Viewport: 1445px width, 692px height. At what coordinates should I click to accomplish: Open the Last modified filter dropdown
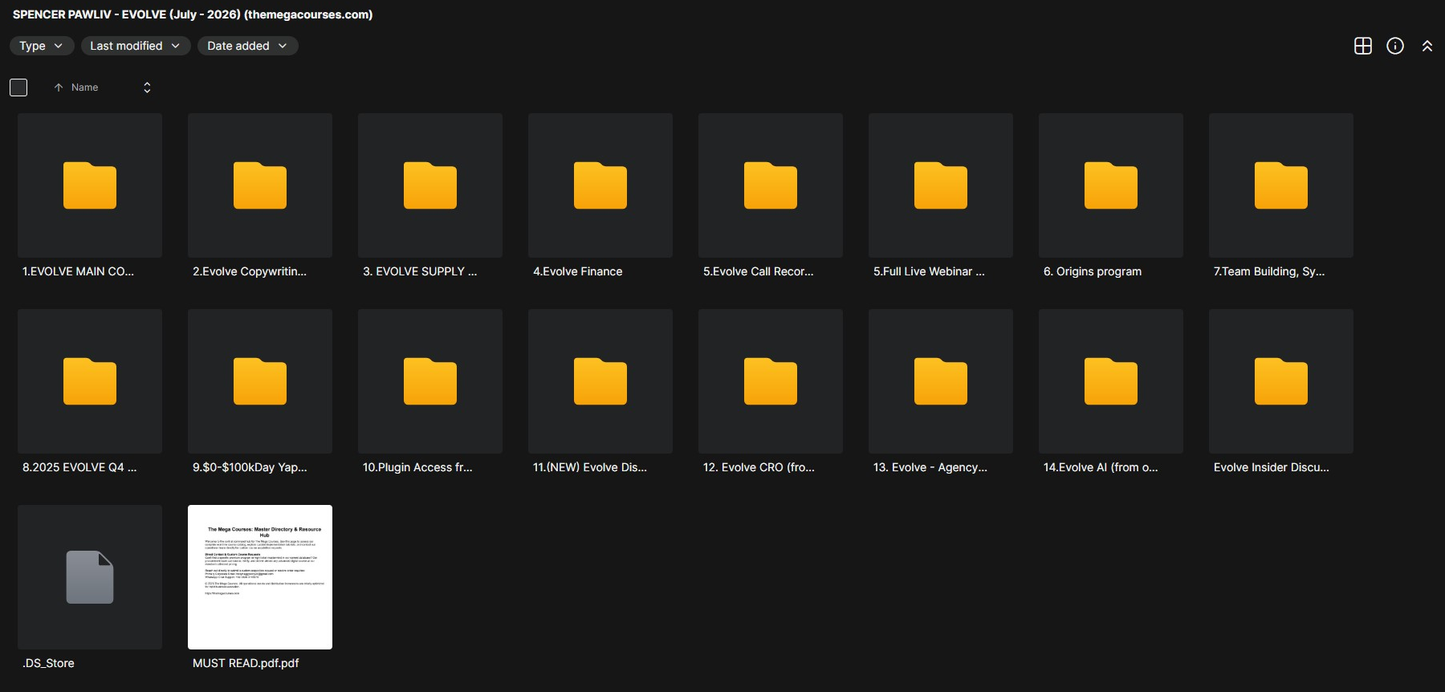135,46
